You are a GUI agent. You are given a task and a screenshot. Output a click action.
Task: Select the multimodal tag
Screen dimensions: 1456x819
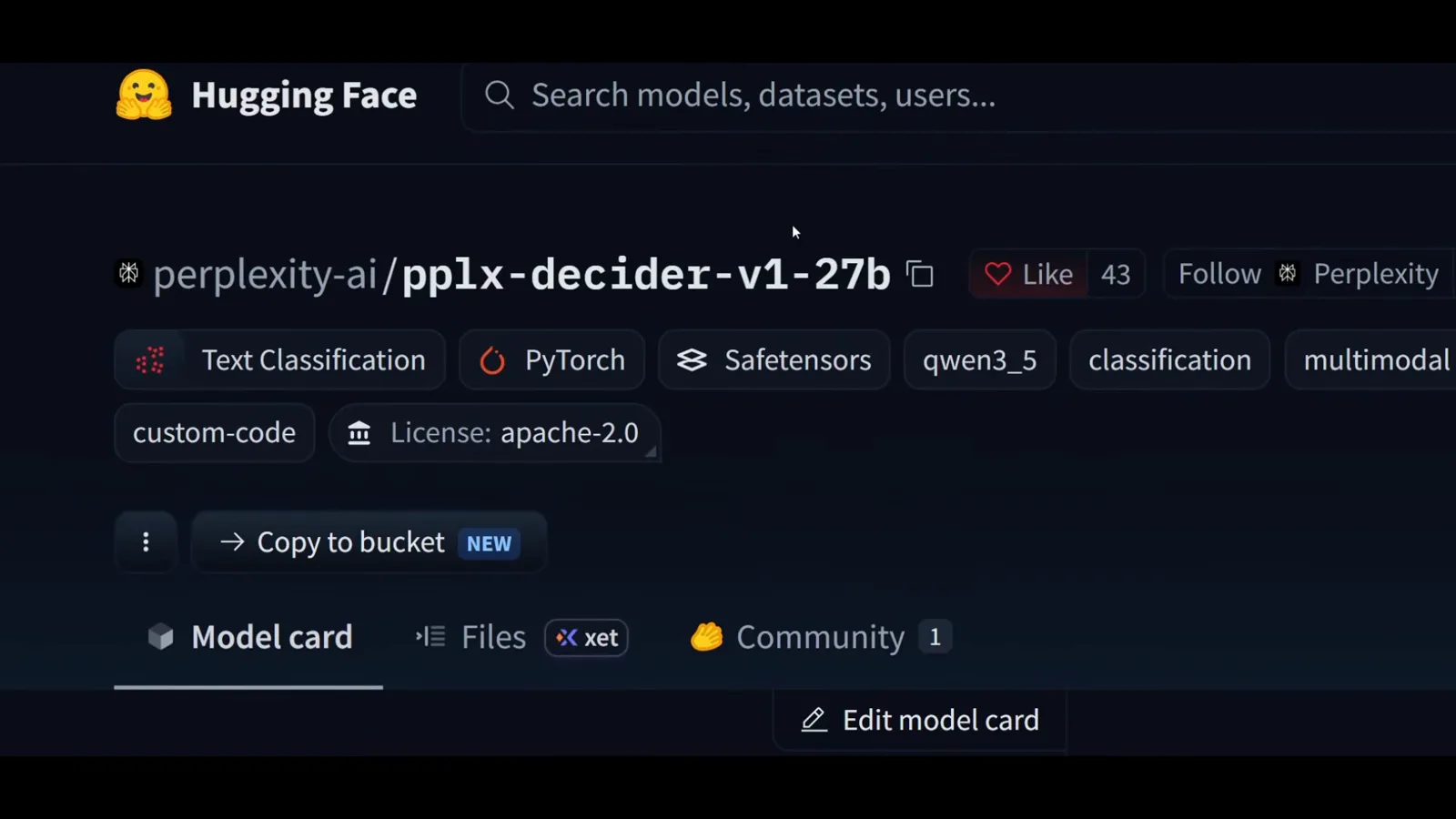[1370, 360]
